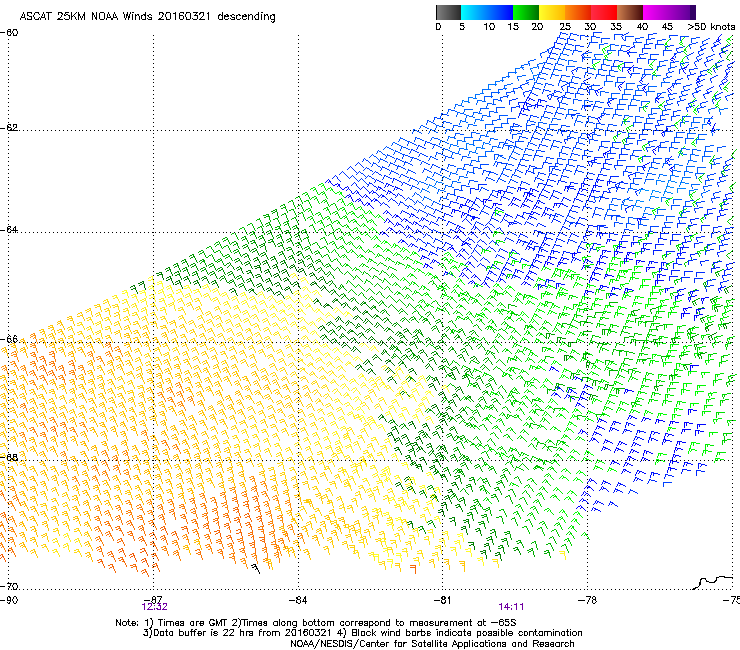Image resolution: width=740 pixels, height=650 pixels.
Task: Click the '10' legend scale label
Action: [489, 27]
